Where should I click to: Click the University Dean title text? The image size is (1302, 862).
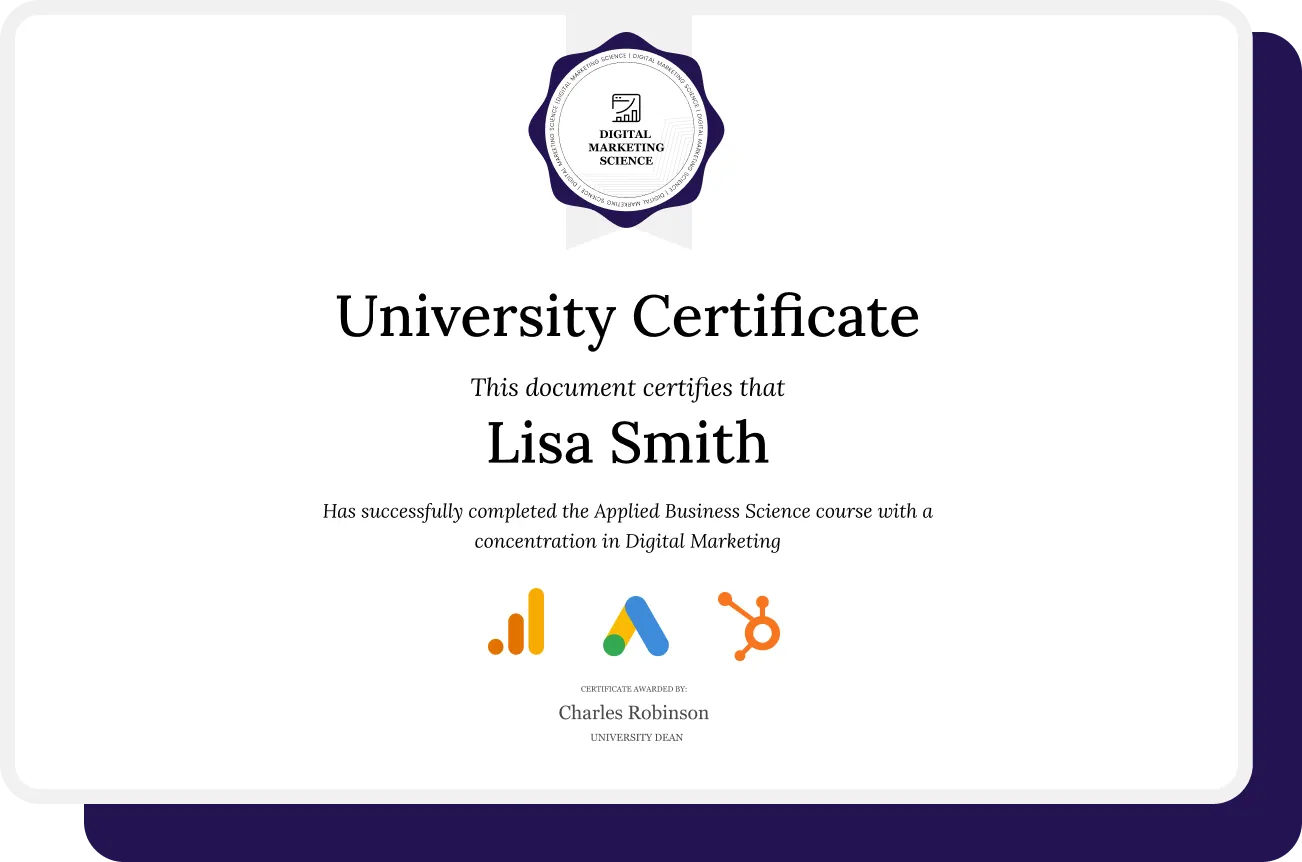pyautogui.click(x=636, y=737)
